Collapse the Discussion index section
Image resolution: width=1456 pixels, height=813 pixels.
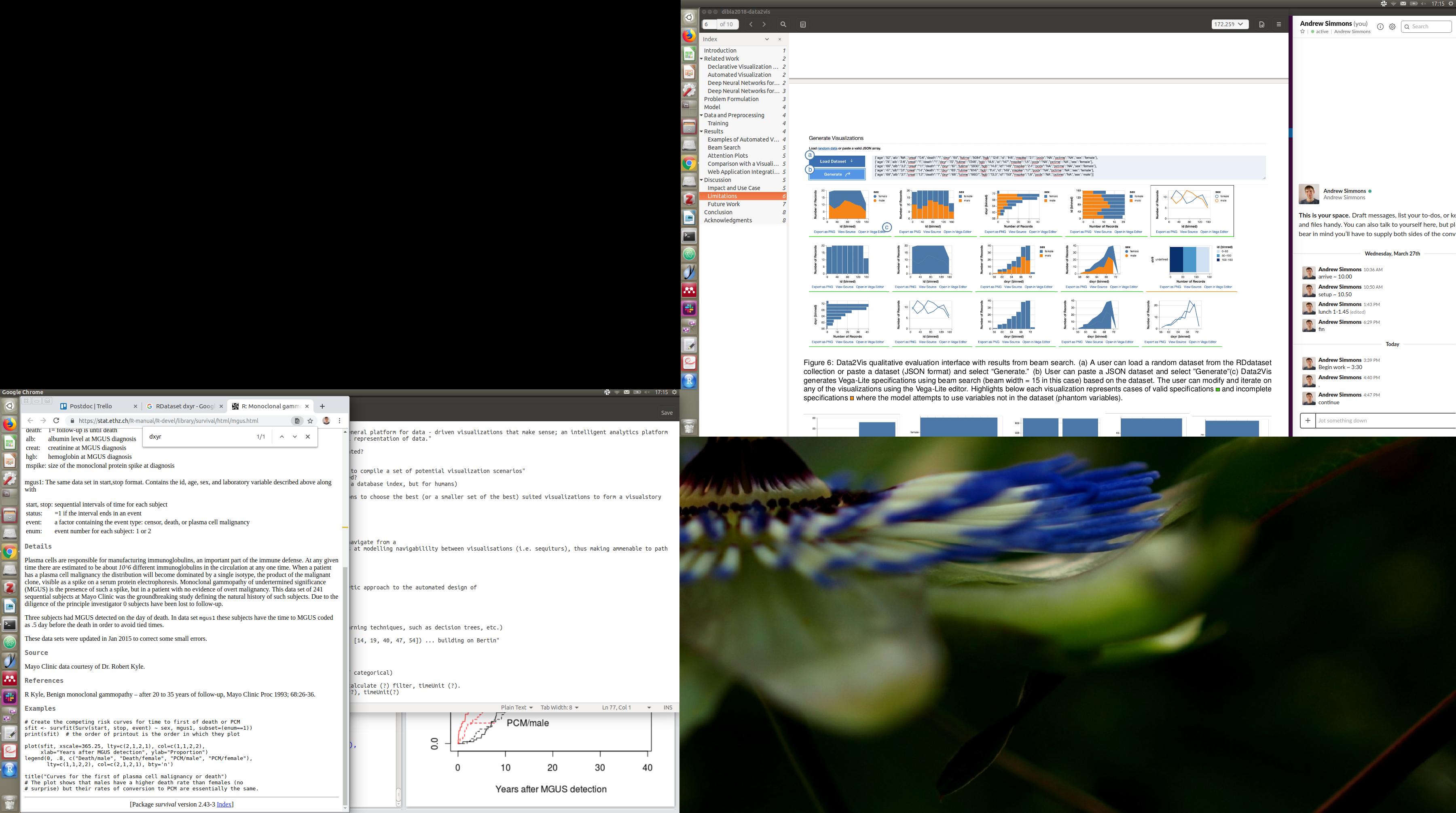[701, 180]
